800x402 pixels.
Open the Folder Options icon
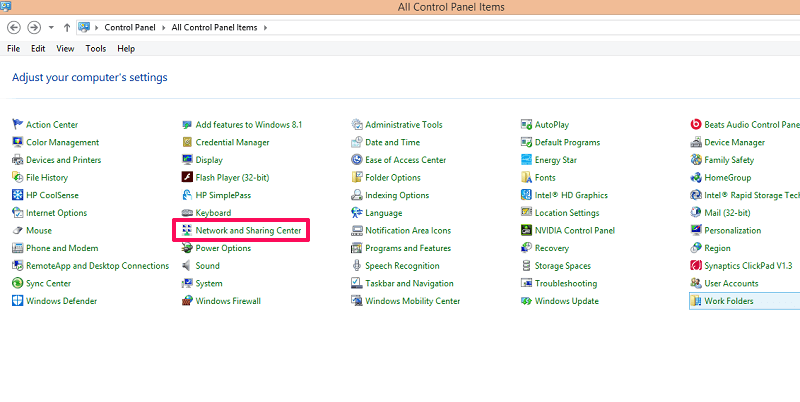[x=357, y=178]
